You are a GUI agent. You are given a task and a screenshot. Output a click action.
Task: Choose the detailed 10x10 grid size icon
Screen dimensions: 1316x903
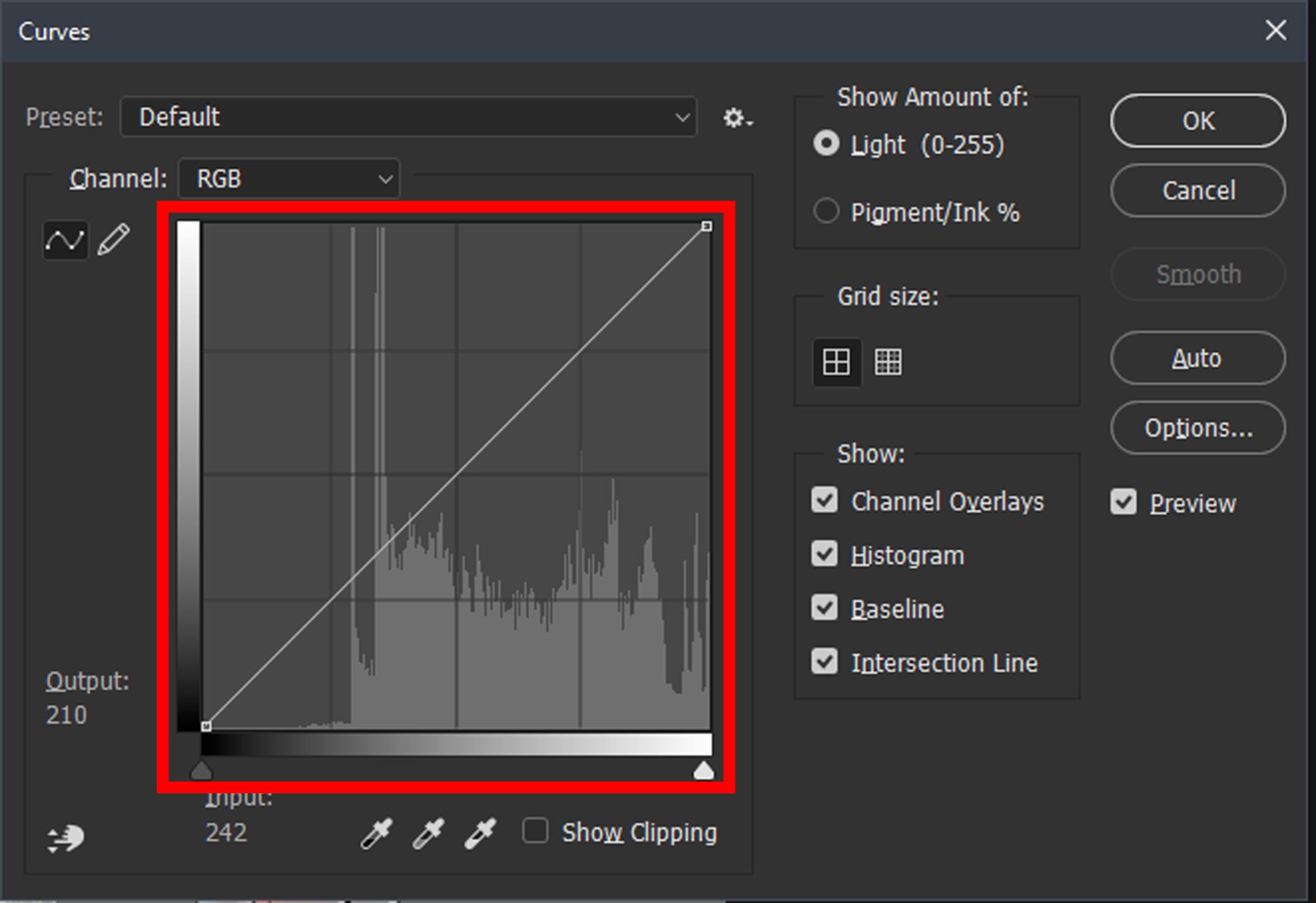[x=888, y=362]
